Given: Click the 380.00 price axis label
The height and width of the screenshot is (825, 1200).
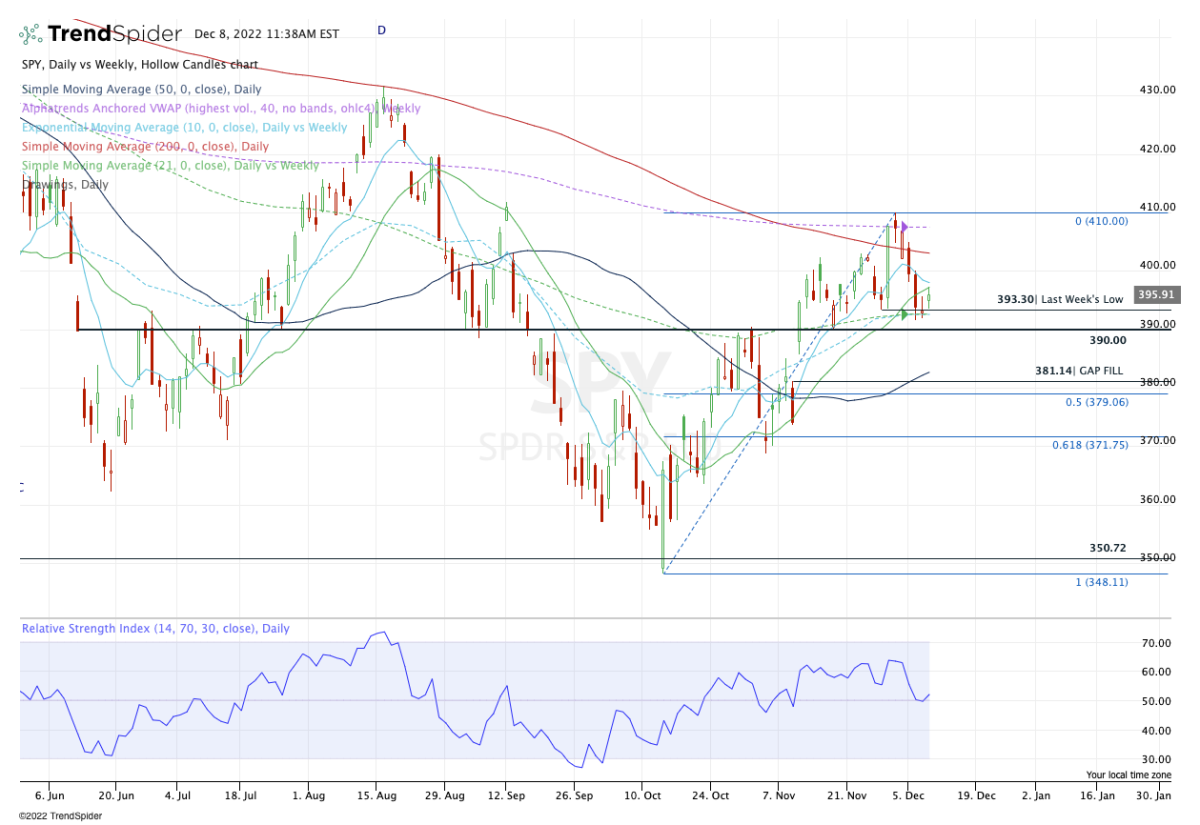Looking at the screenshot, I should pyautogui.click(x=1156, y=383).
